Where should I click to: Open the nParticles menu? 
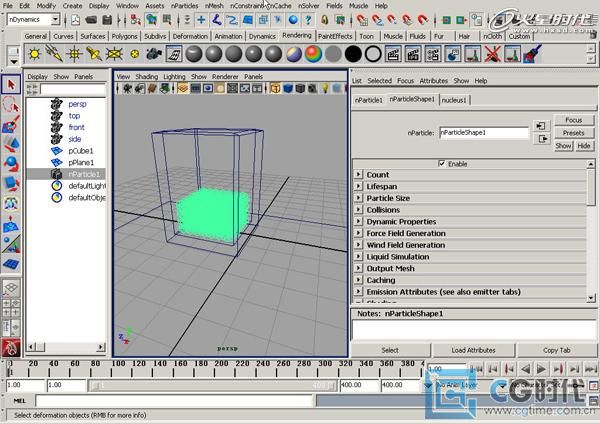pyautogui.click(x=185, y=5)
